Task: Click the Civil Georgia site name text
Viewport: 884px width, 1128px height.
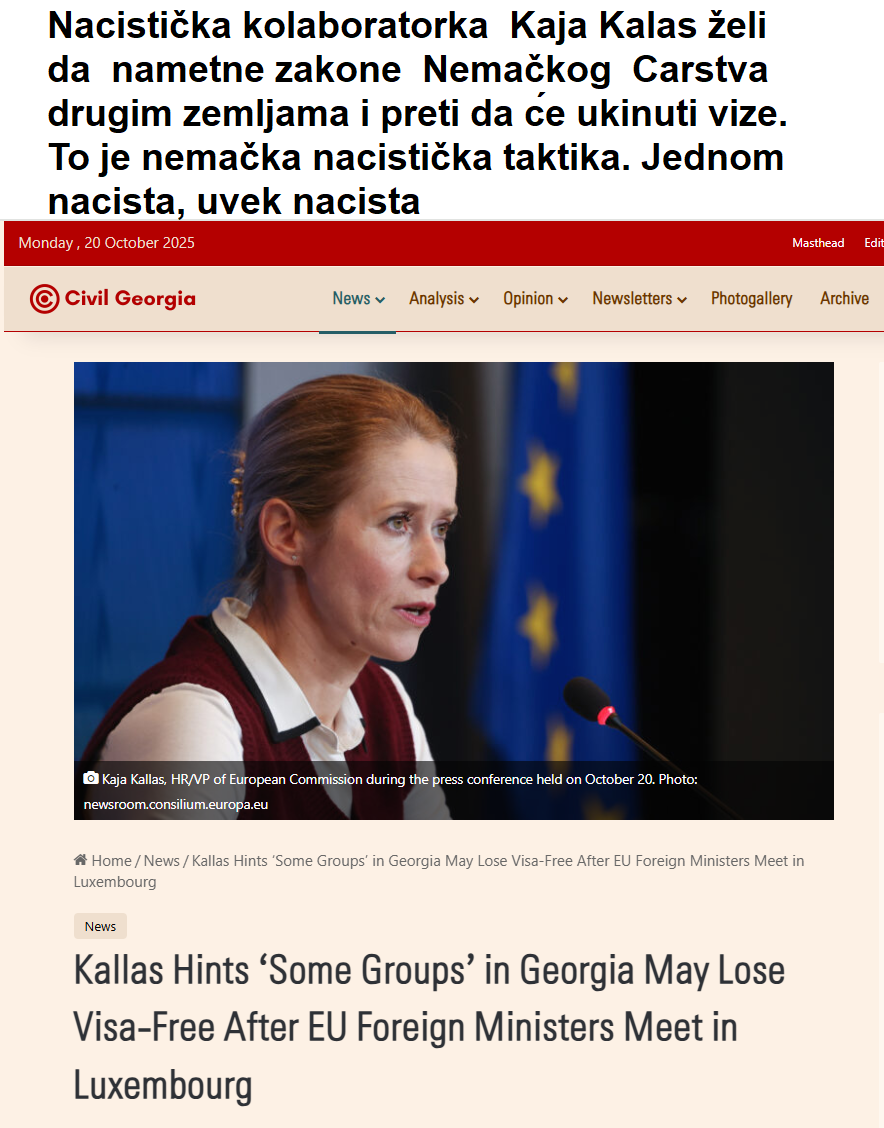Action: point(130,299)
